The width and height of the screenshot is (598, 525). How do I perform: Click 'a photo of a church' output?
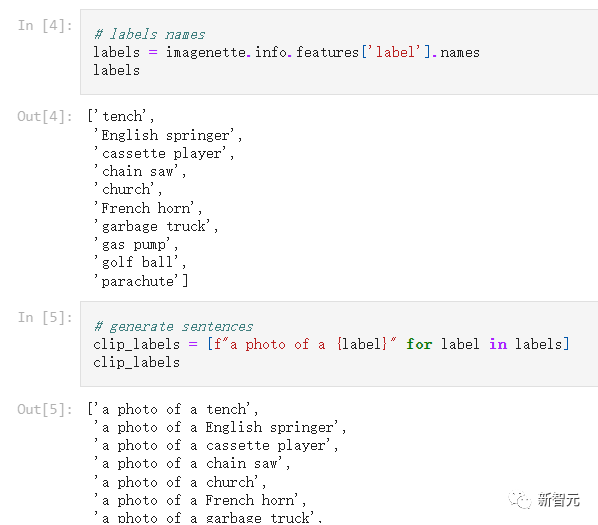pyautogui.click(x=180, y=482)
